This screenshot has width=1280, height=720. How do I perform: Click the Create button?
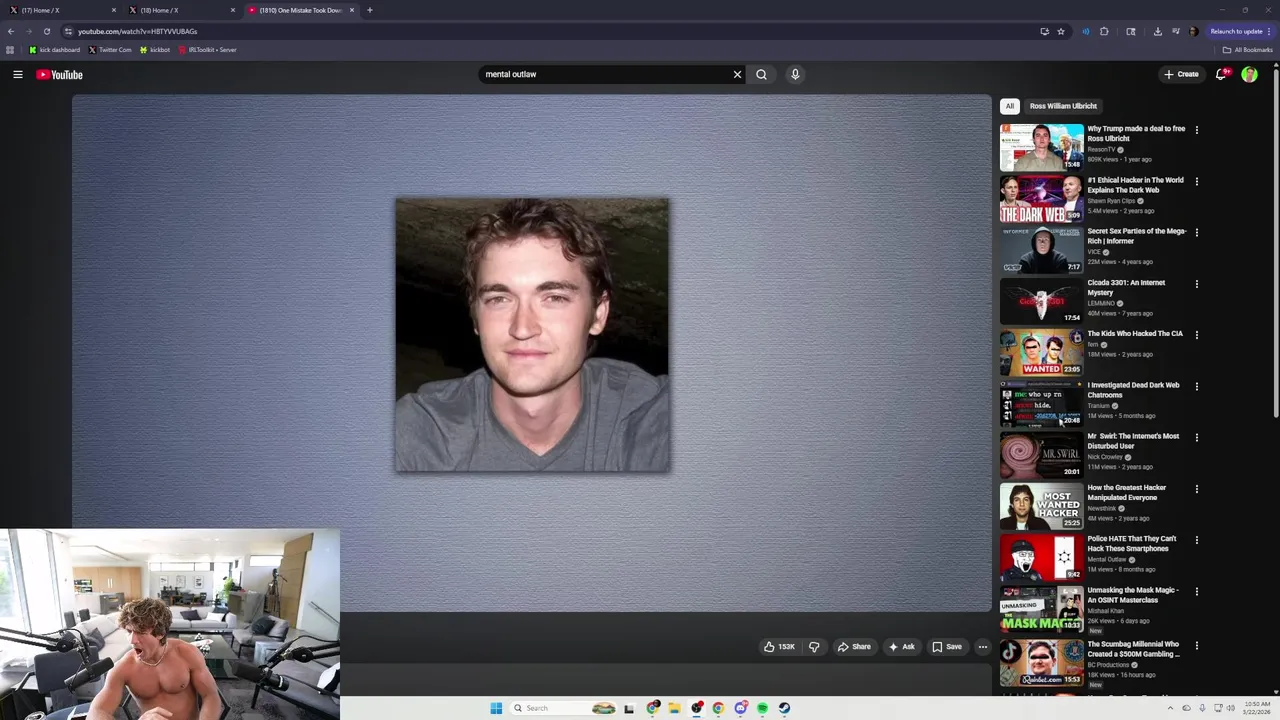[x=1181, y=74]
